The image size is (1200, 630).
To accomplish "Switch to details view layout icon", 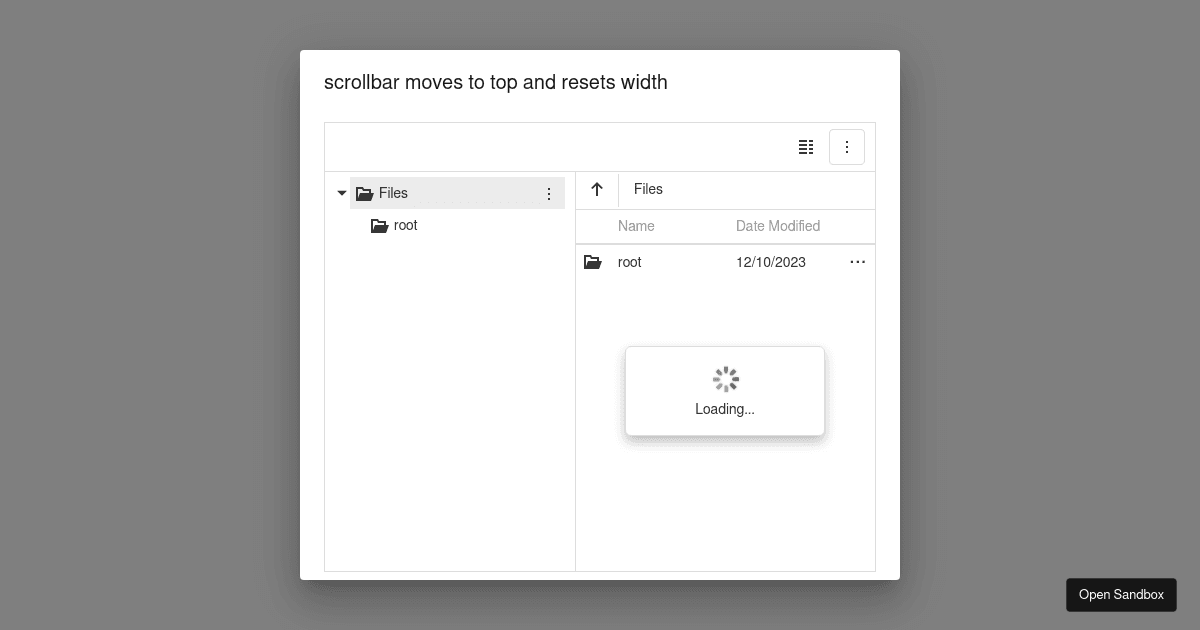I will [x=806, y=147].
